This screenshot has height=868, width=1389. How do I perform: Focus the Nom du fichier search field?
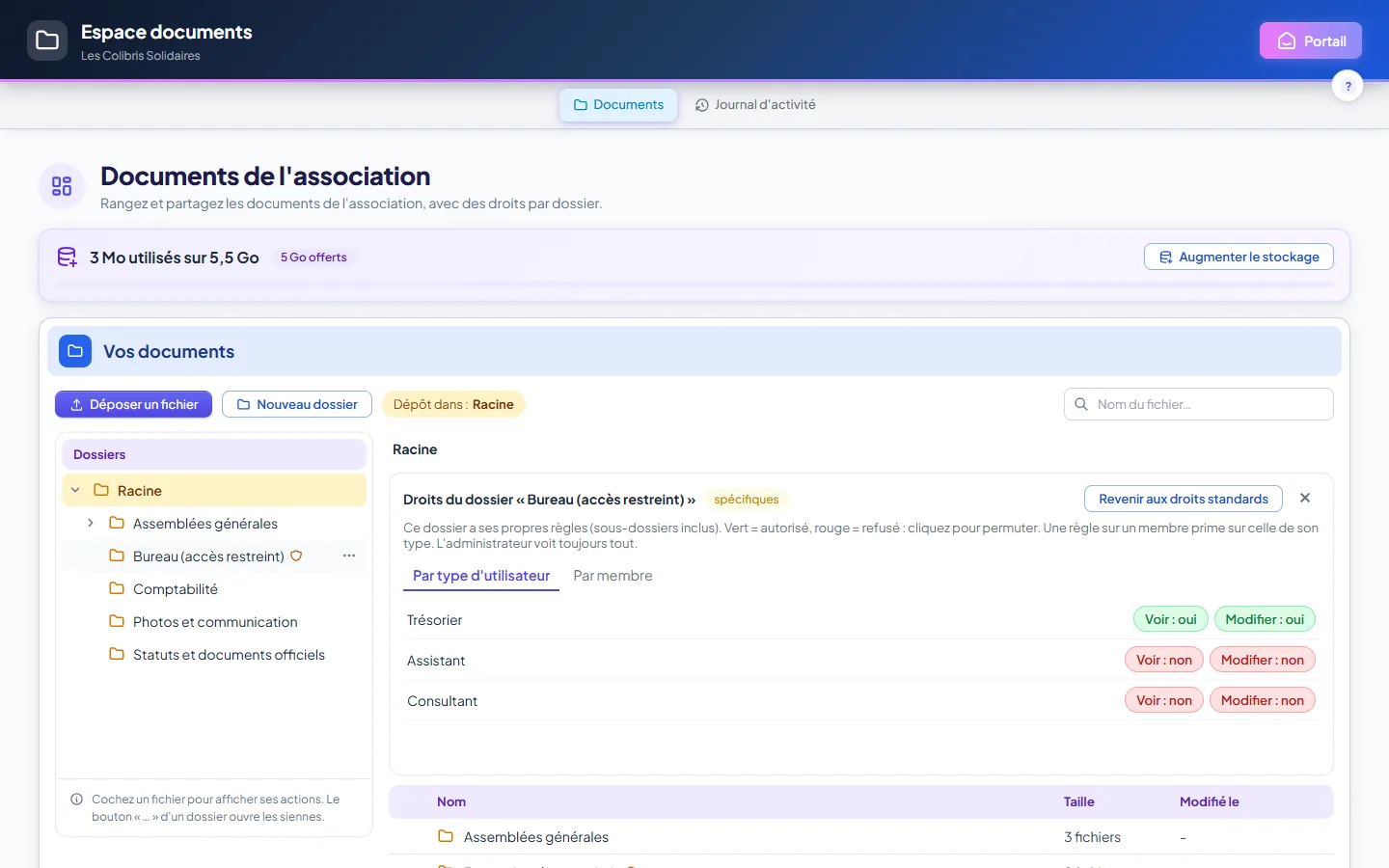point(1199,404)
